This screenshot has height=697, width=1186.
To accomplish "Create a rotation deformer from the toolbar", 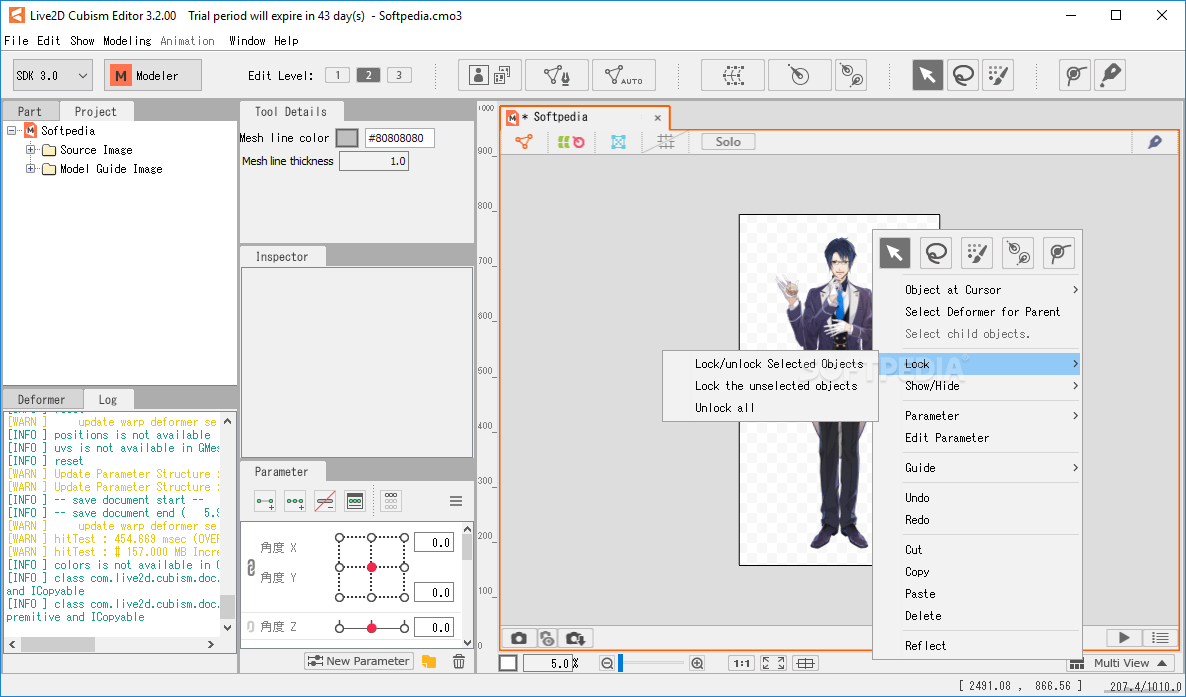I will pyautogui.click(x=799, y=75).
